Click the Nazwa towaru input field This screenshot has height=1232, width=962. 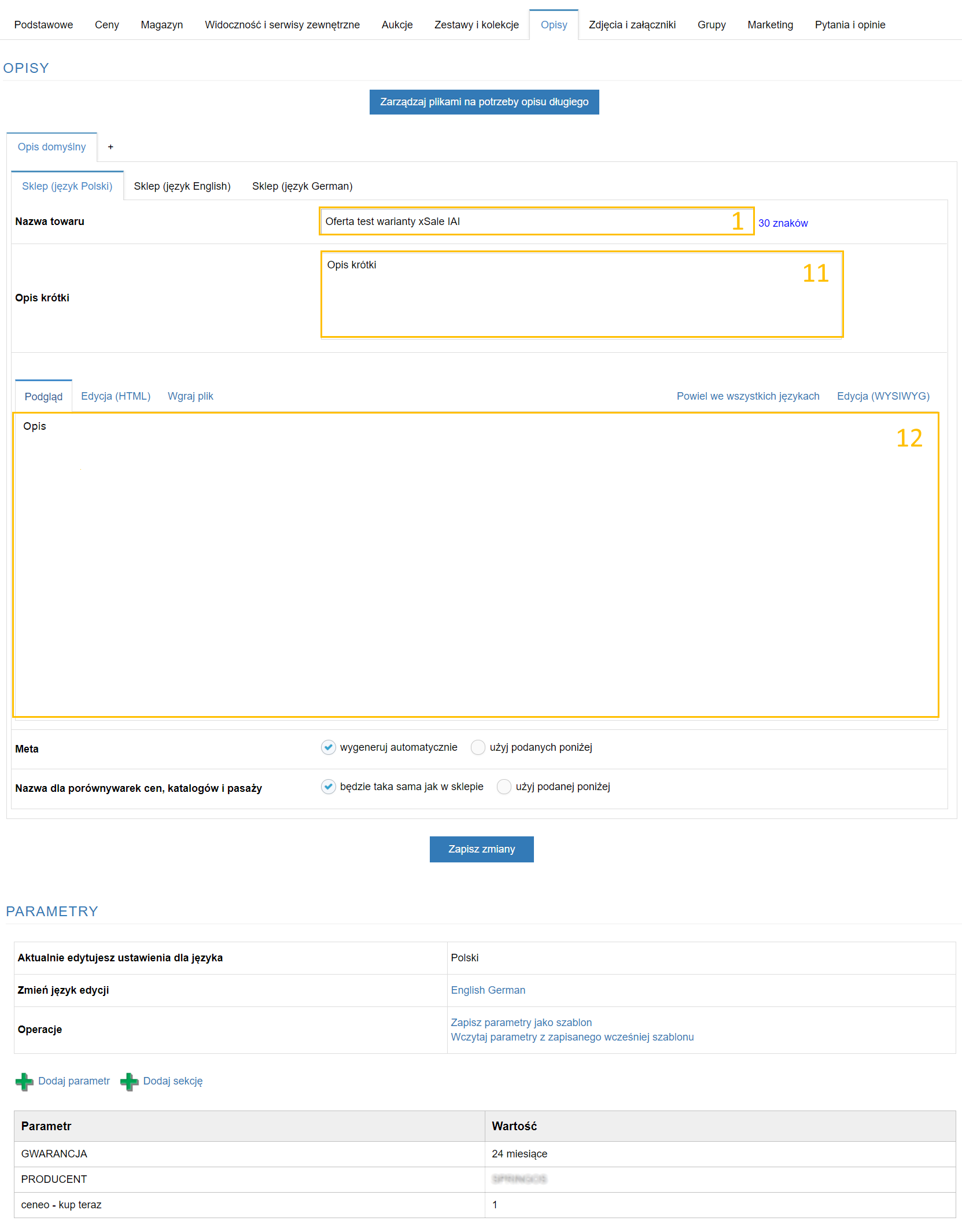coord(521,222)
